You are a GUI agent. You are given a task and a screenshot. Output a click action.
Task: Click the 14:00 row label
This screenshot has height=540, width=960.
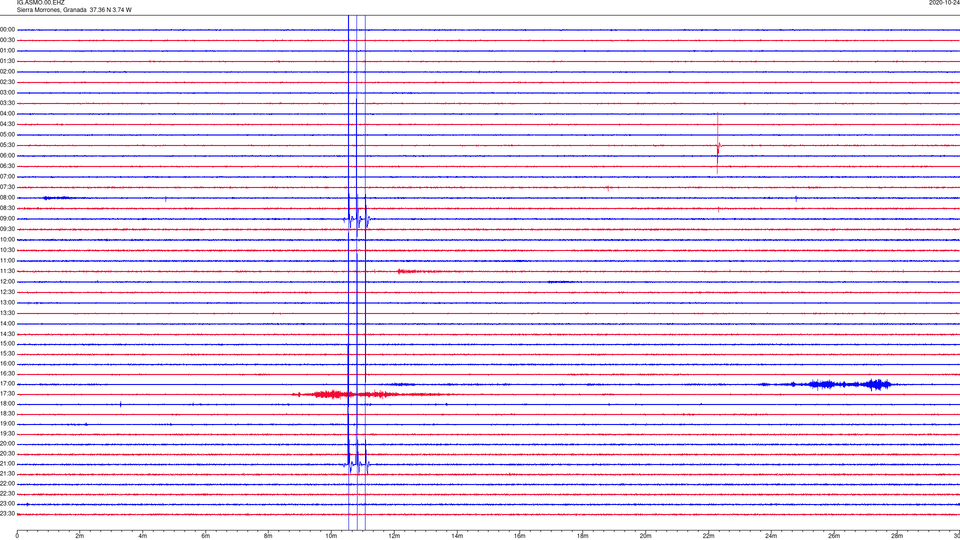point(7,323)
